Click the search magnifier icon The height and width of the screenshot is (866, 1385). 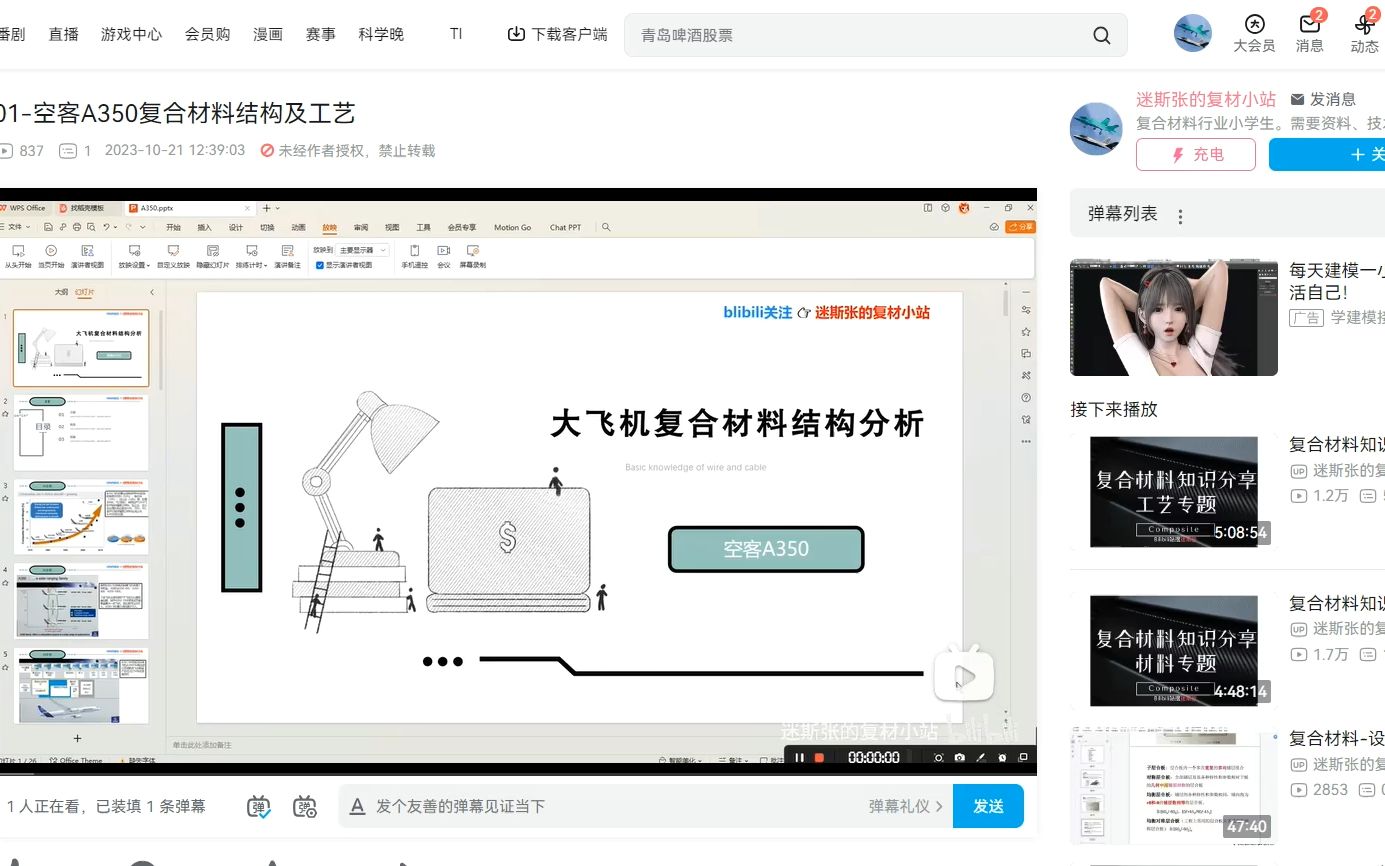coord(1101,35)
